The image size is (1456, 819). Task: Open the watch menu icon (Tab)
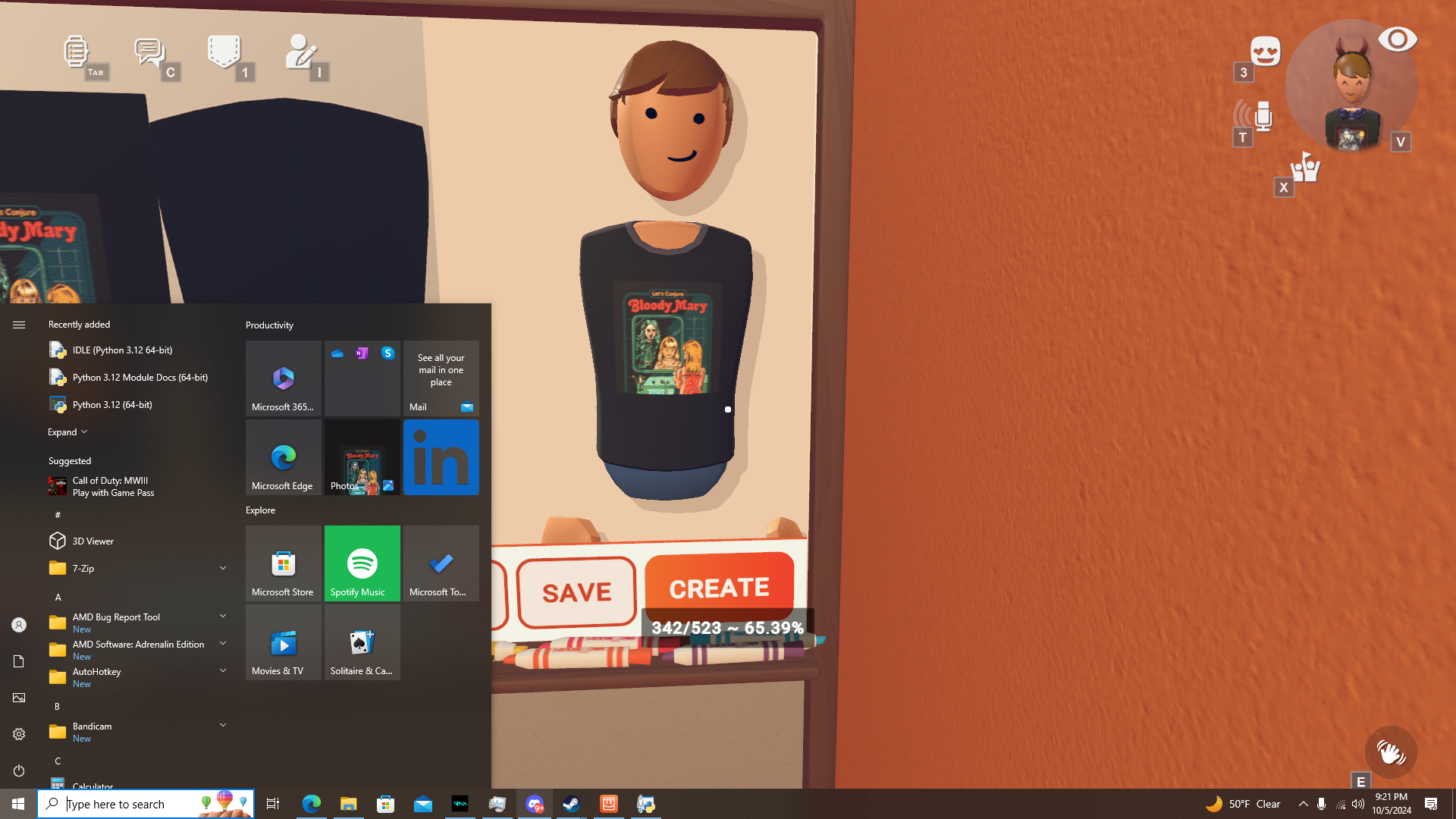point(76,52)
